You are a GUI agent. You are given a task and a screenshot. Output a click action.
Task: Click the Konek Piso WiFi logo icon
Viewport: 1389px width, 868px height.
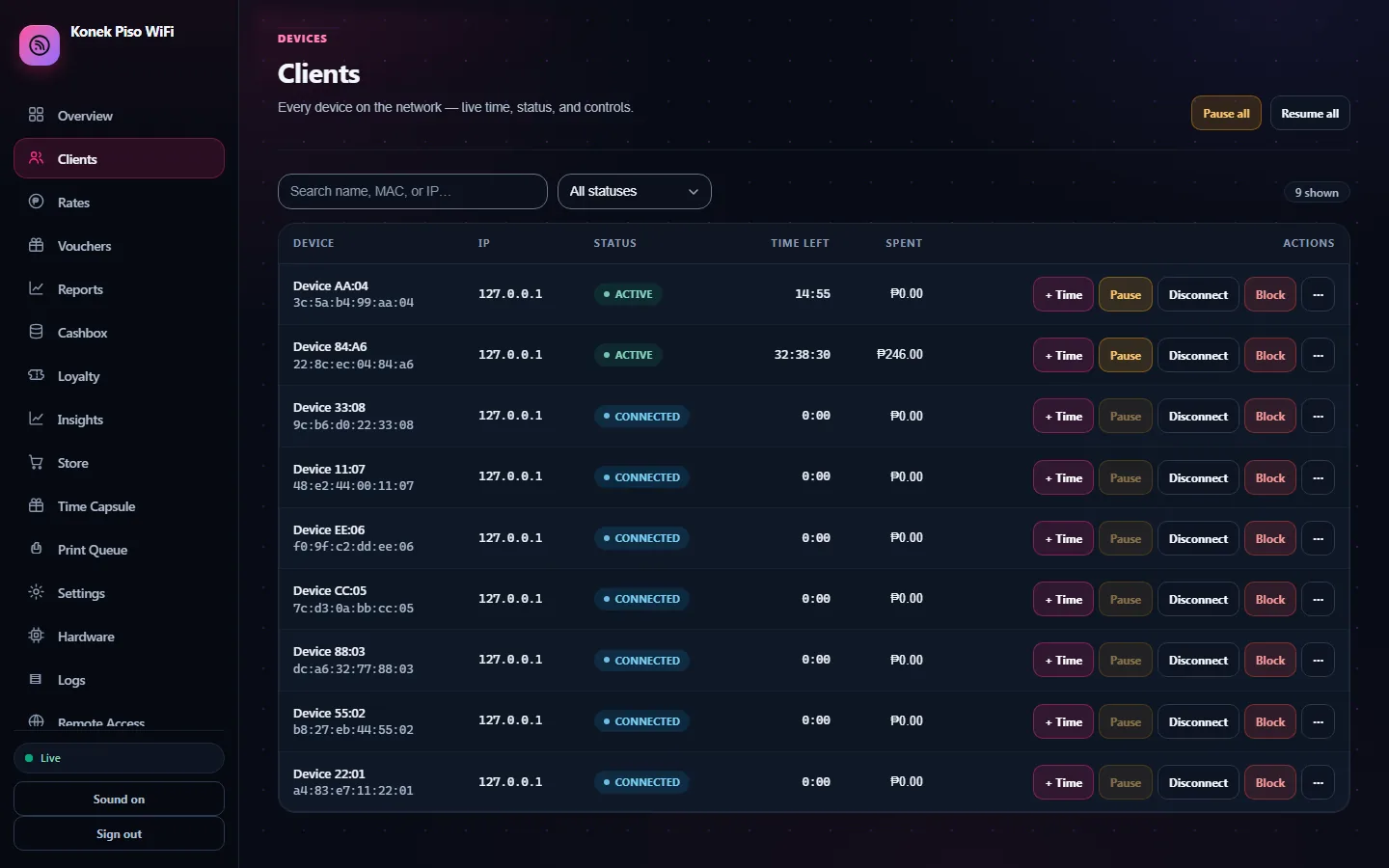pyautogui.click(x=40, y=44)
